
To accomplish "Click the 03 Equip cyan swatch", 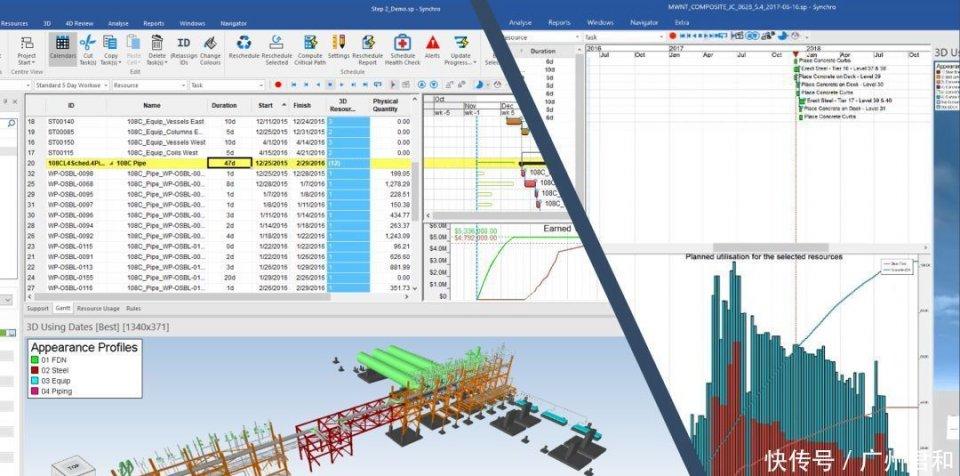I will click(x=35, y=381).
